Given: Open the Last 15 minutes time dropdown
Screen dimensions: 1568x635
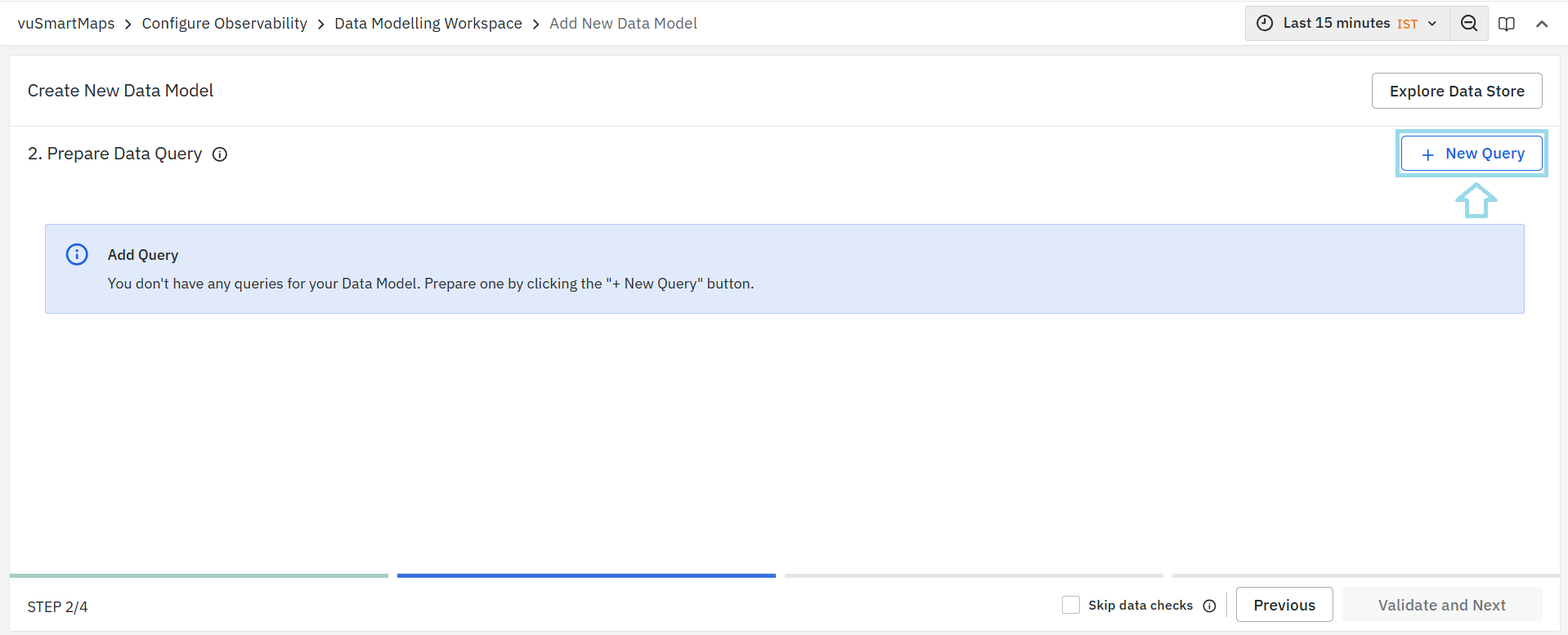Looking at the screenshot, I should (x=1336, y=24).
